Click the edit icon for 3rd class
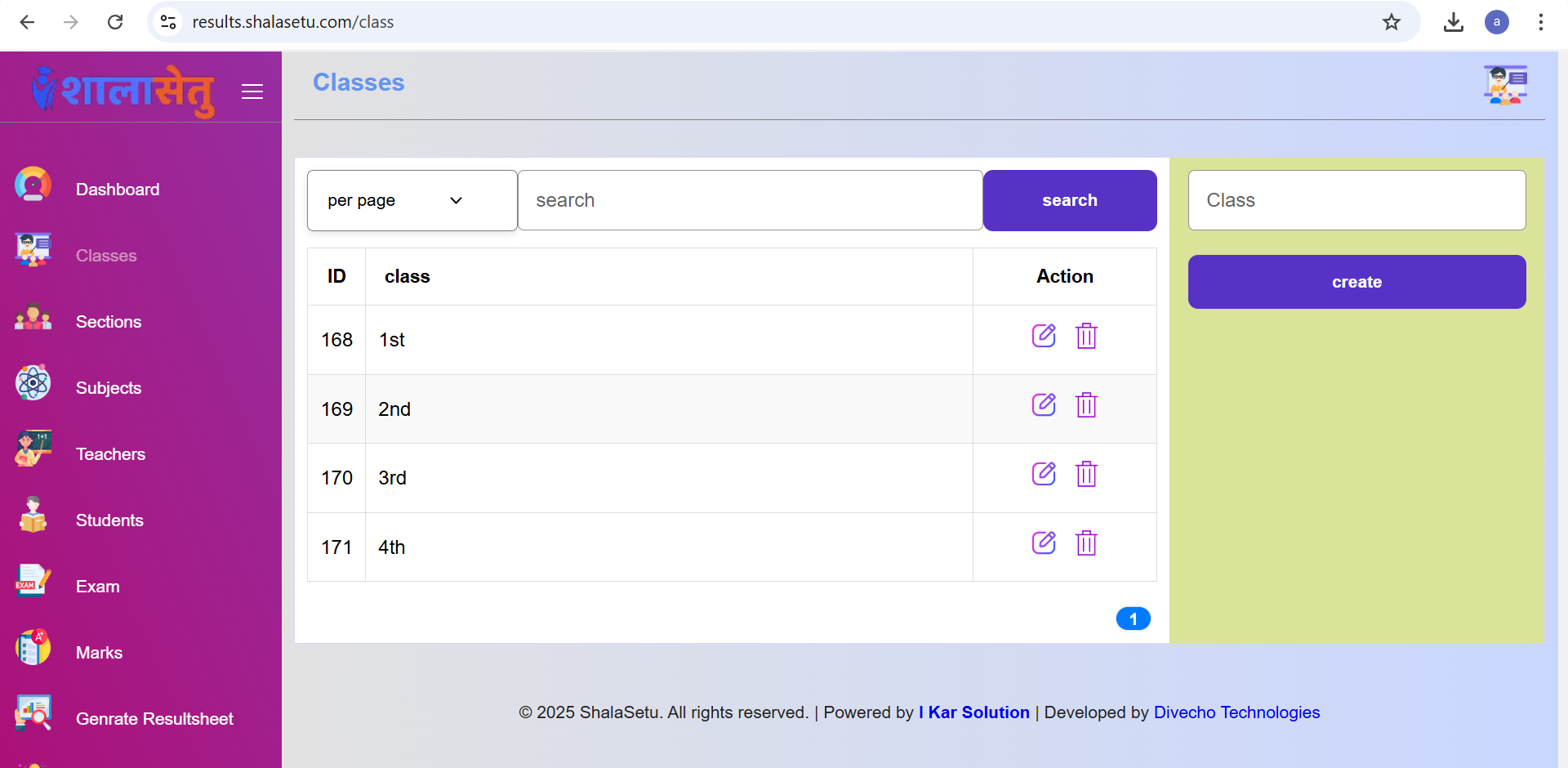Image resolution: width=1568 pixels, height=768 pixels. point(1043,474)
